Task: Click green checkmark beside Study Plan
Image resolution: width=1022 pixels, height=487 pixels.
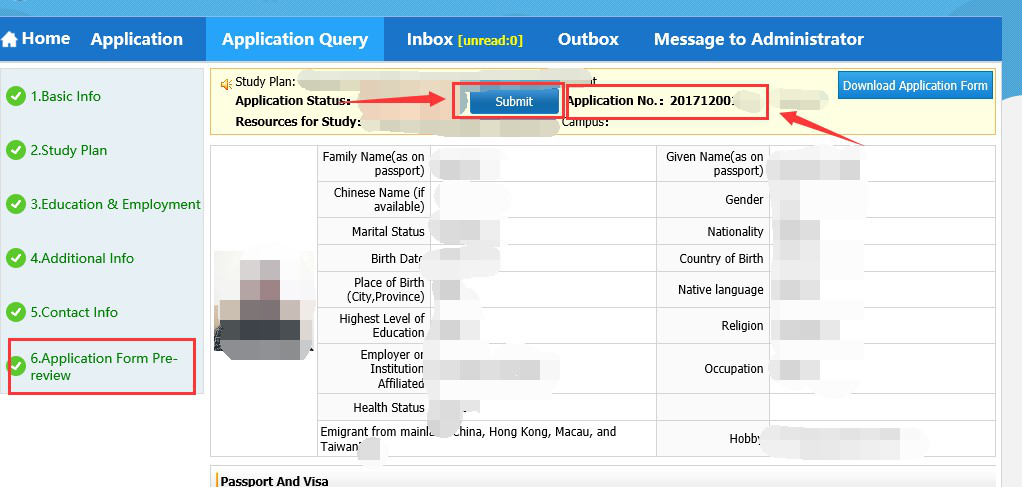Action: tap(16, 151)
